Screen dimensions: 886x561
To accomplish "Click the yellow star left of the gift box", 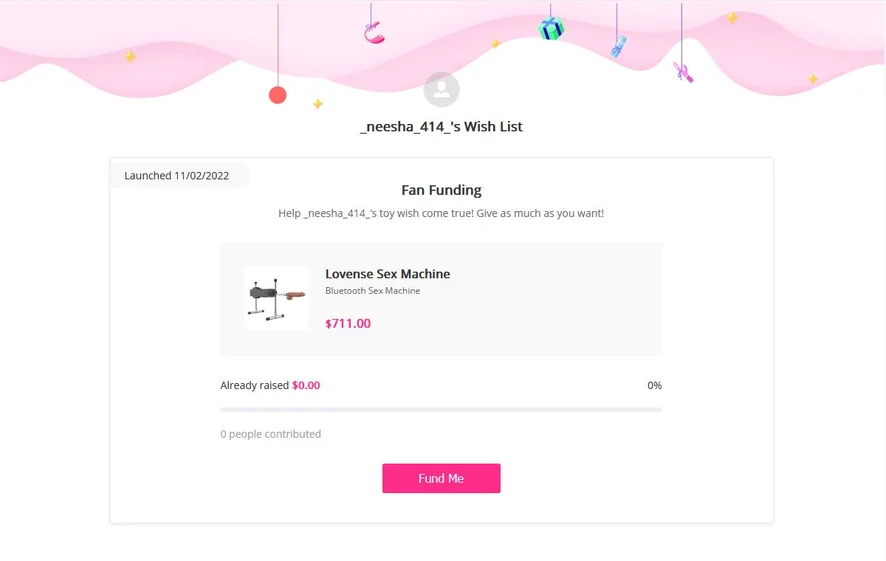I will (495, 44).
